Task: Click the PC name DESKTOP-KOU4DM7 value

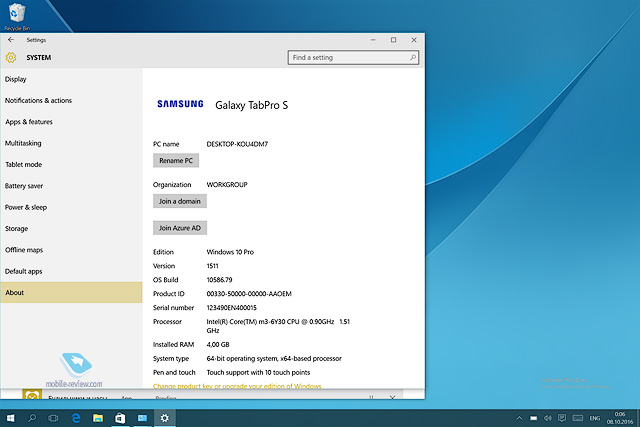Action: point(237,144)
